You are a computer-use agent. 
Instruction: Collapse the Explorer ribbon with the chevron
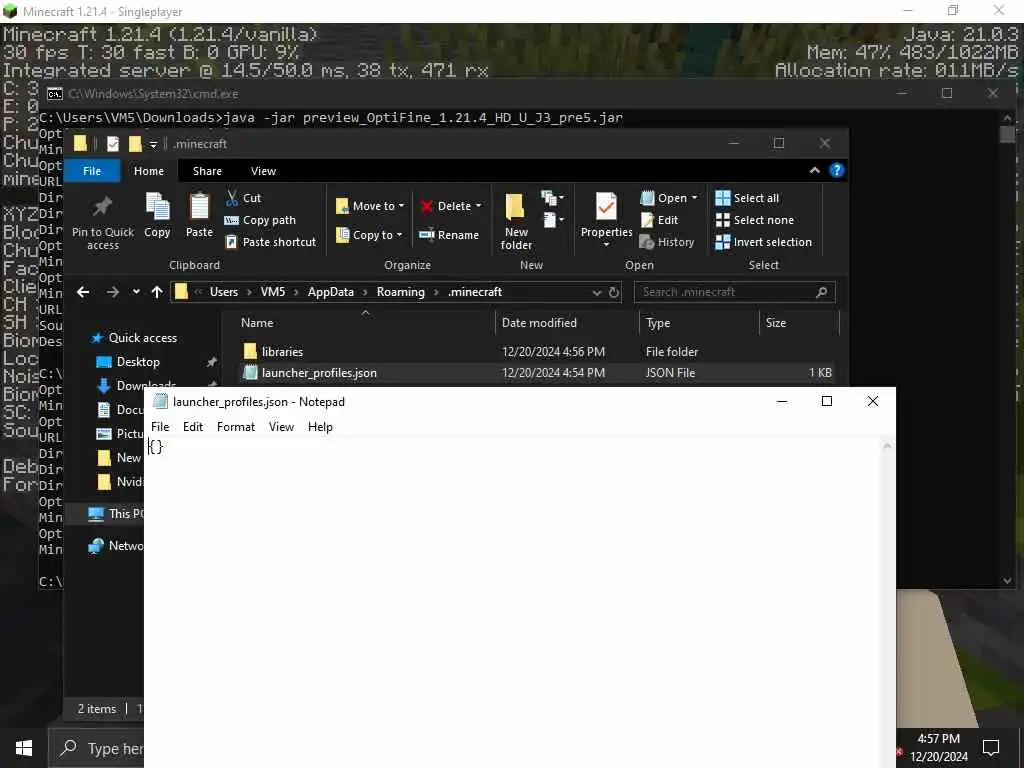(x=814, y=170)
